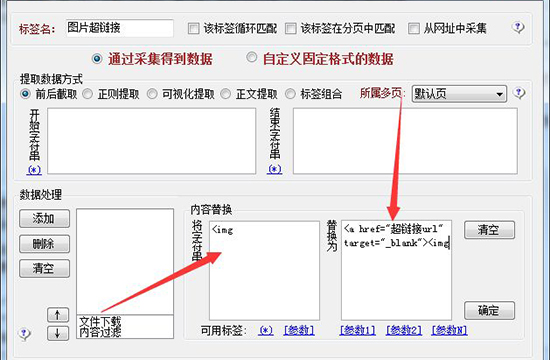
Task: Choose 正则提取 extraction method
Action: [87, 94]
